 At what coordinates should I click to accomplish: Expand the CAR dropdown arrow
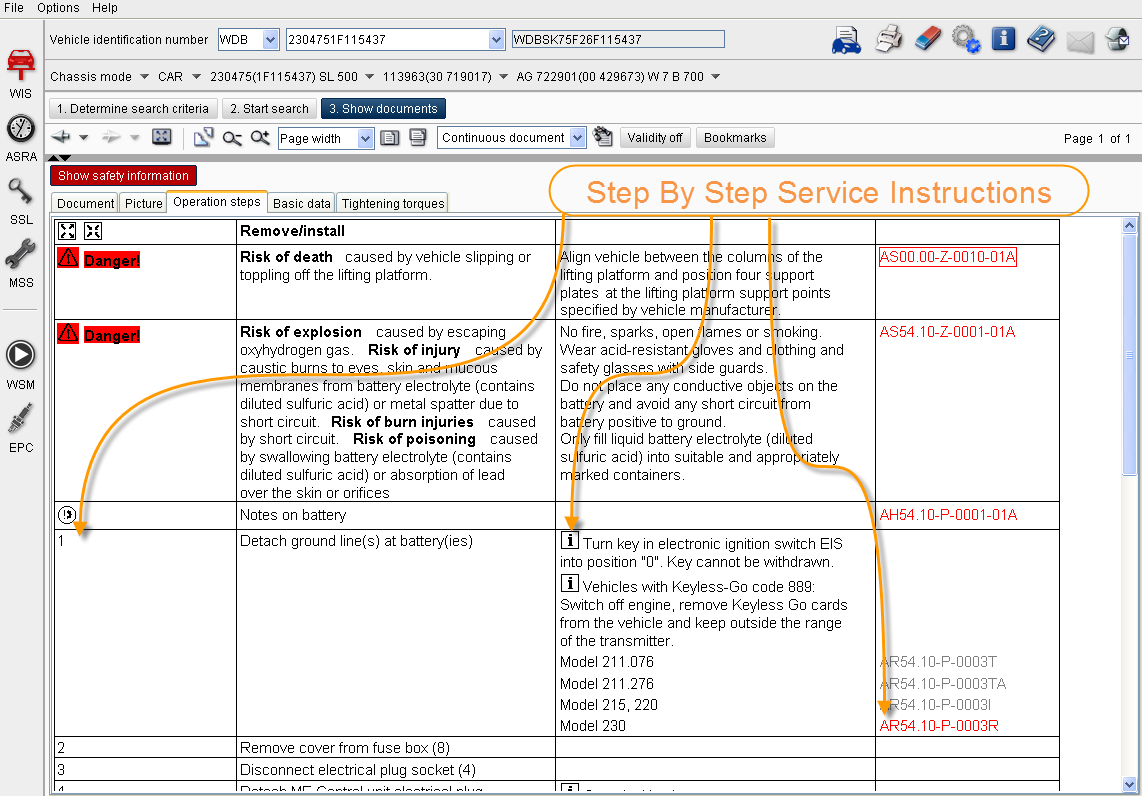coord(196,76)
